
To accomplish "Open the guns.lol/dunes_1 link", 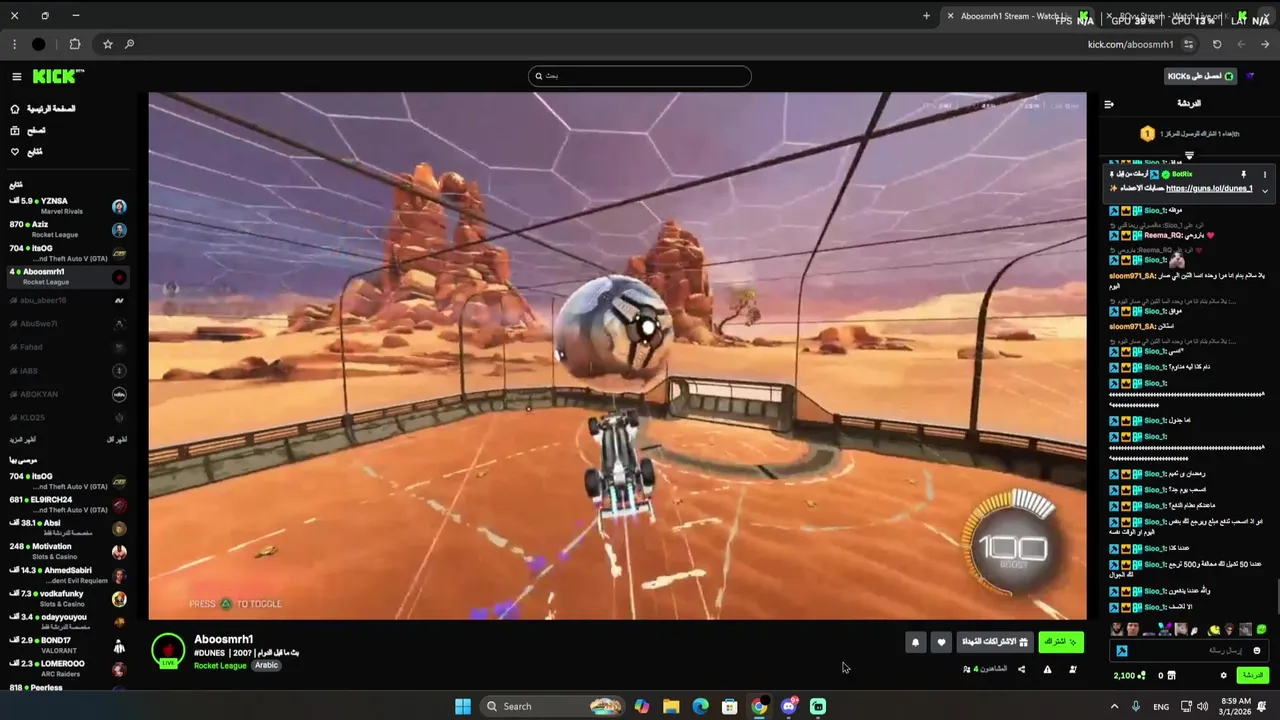I will (1209, 188).
